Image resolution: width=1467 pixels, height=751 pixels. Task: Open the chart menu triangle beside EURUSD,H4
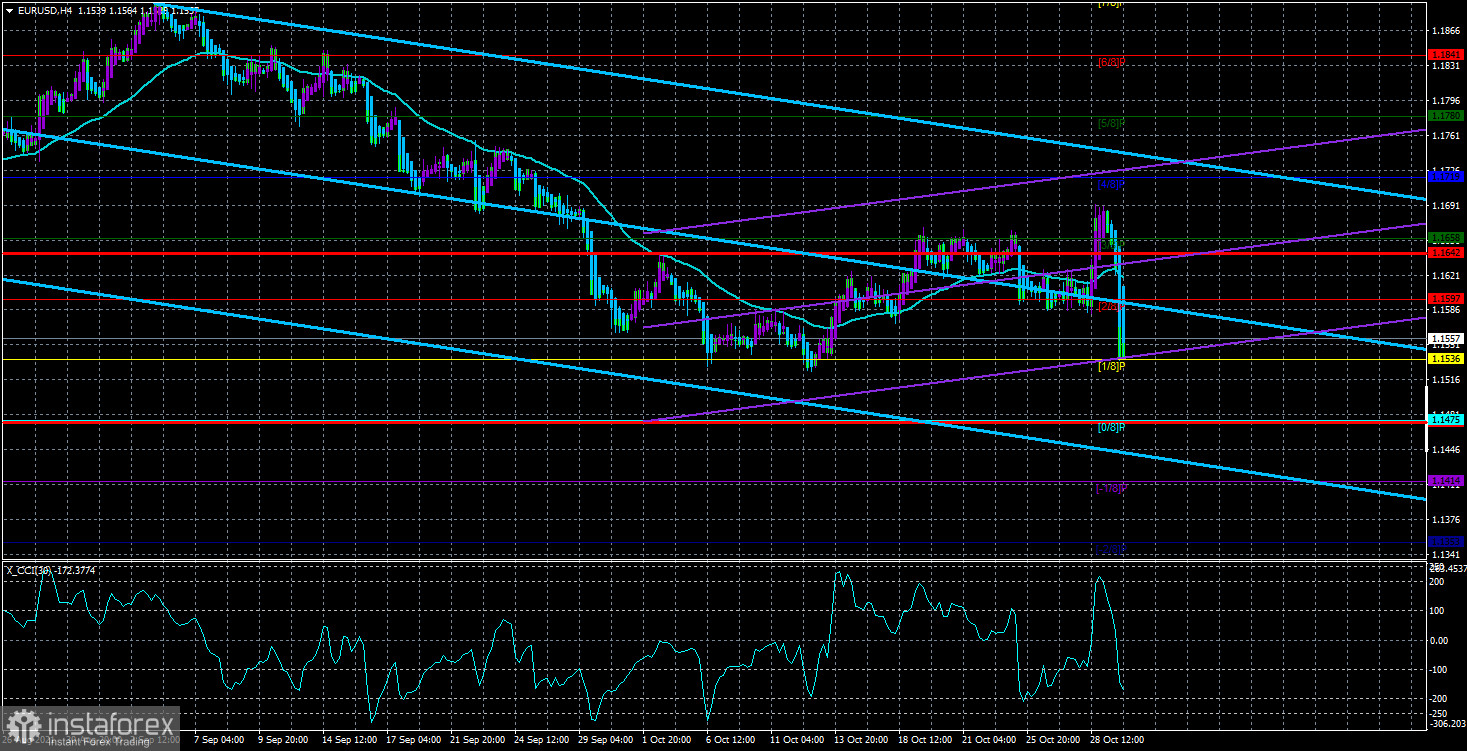[8, 10]
